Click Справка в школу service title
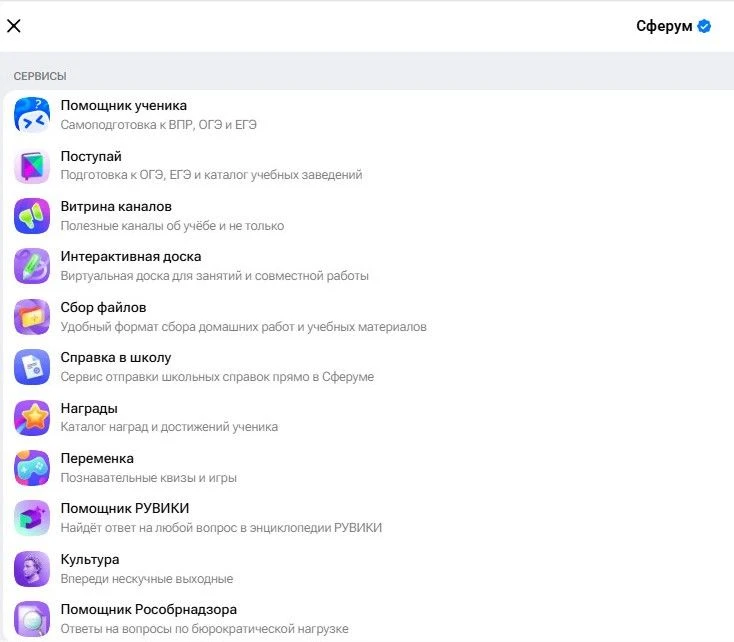734x642 pixels. coord(116,358)
